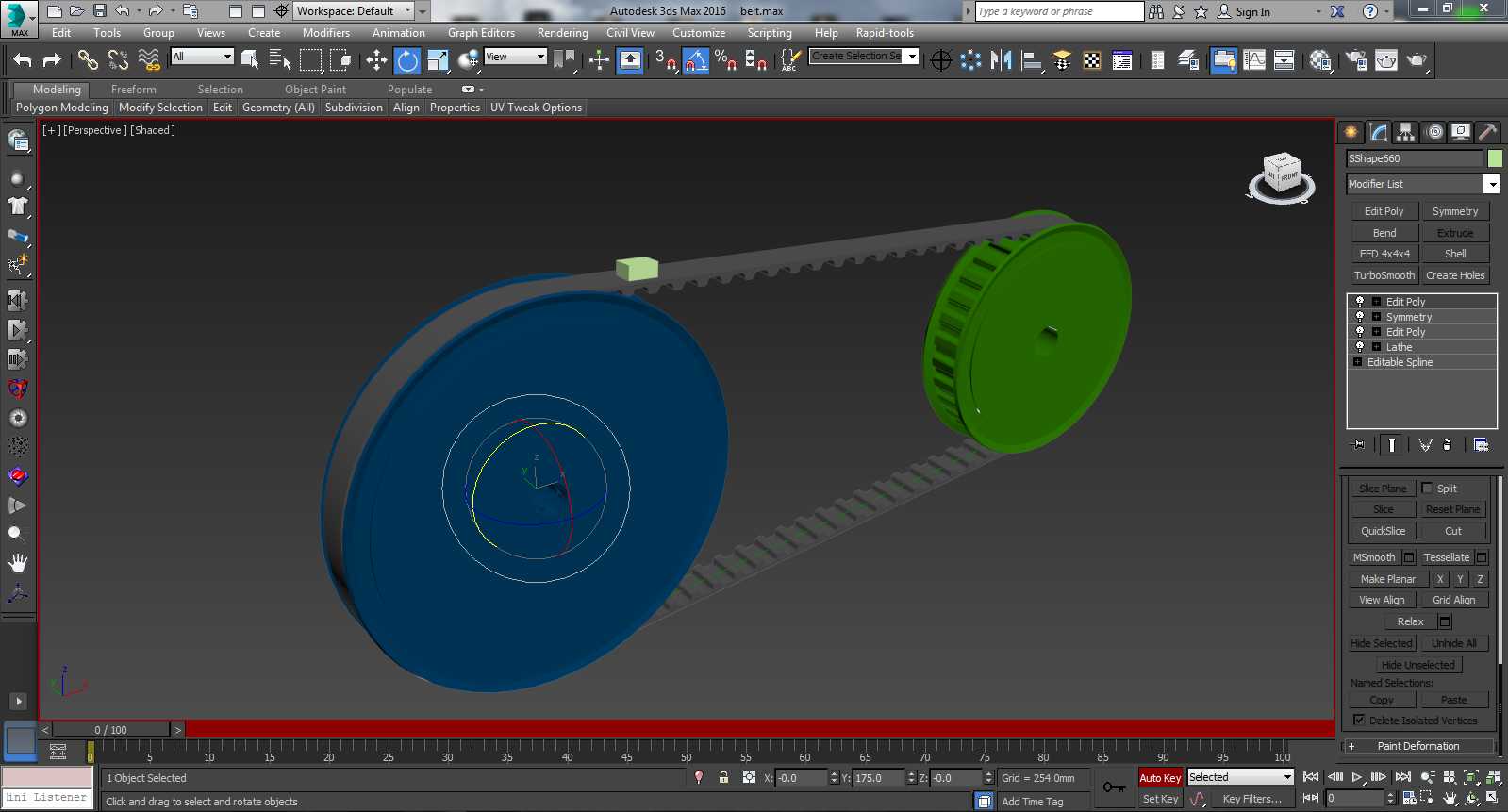Open the Modifier List dropdown
Image resolution: width=1508 pixels, height=812 pixels.
(x=1423, y=184)
